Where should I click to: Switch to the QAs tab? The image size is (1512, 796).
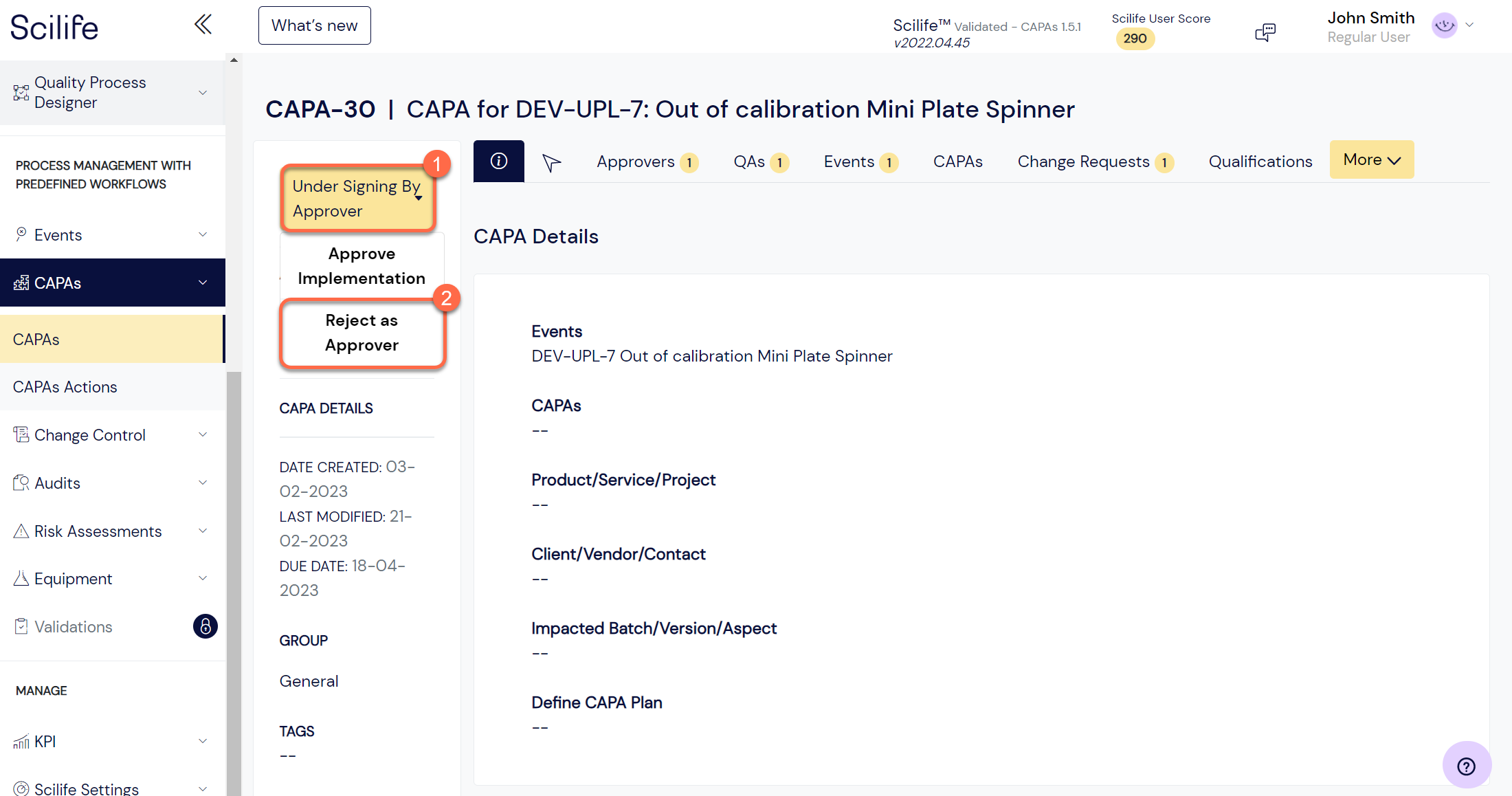(x=761, y=162)
